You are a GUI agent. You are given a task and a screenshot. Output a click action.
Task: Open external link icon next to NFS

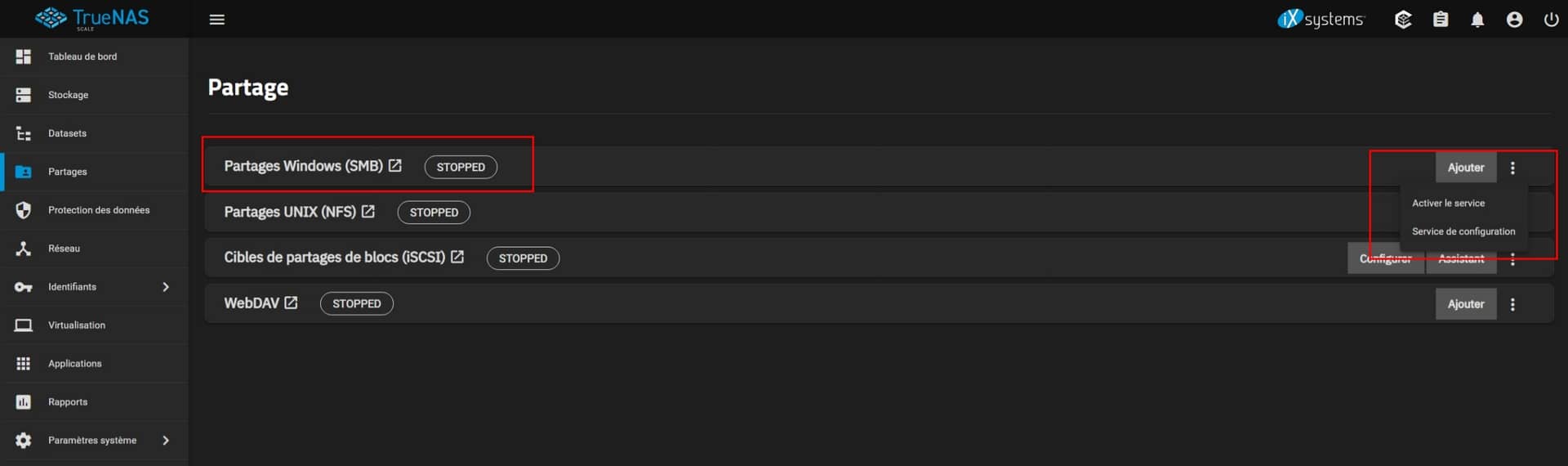click(368, 212)
